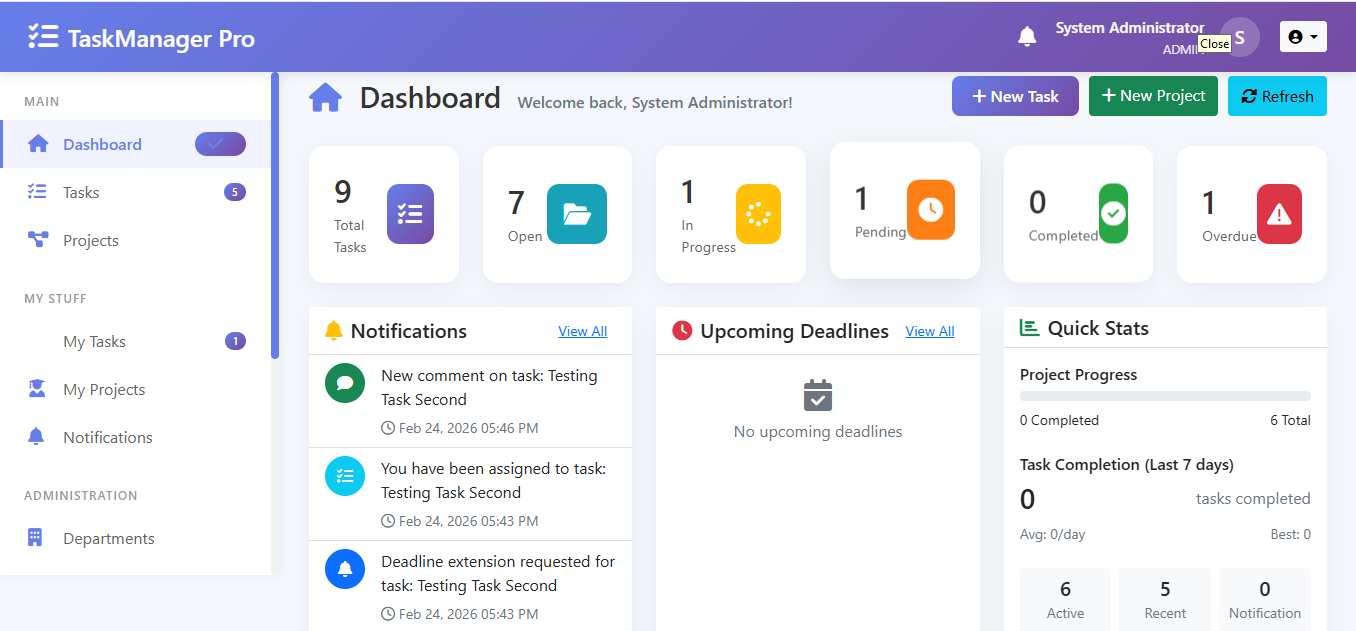Click the New Project button
Screen dimensions: 1356x631
click(1153, 95)
